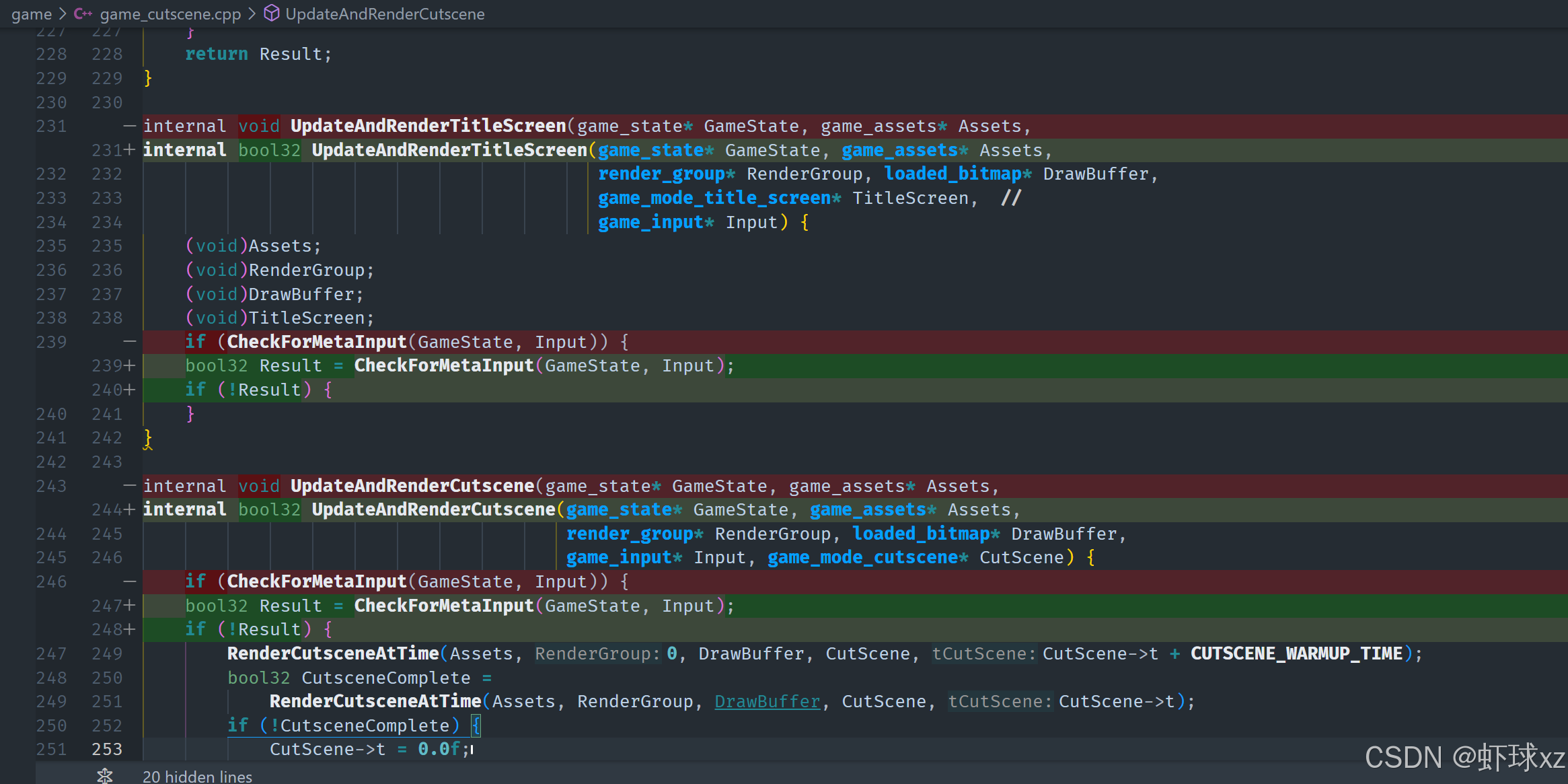Open the UpdateAndRenderCutscene symbol breadcrumb

385,14
